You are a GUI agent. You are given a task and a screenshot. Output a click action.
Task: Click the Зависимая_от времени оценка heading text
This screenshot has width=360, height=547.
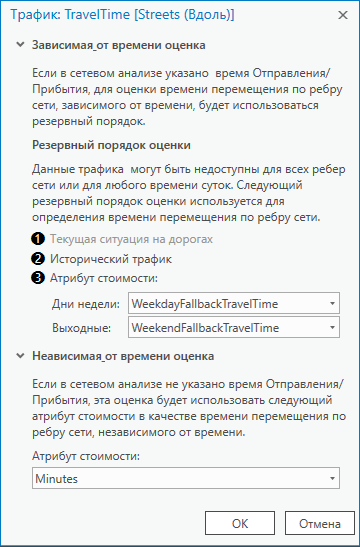(119, 45)
